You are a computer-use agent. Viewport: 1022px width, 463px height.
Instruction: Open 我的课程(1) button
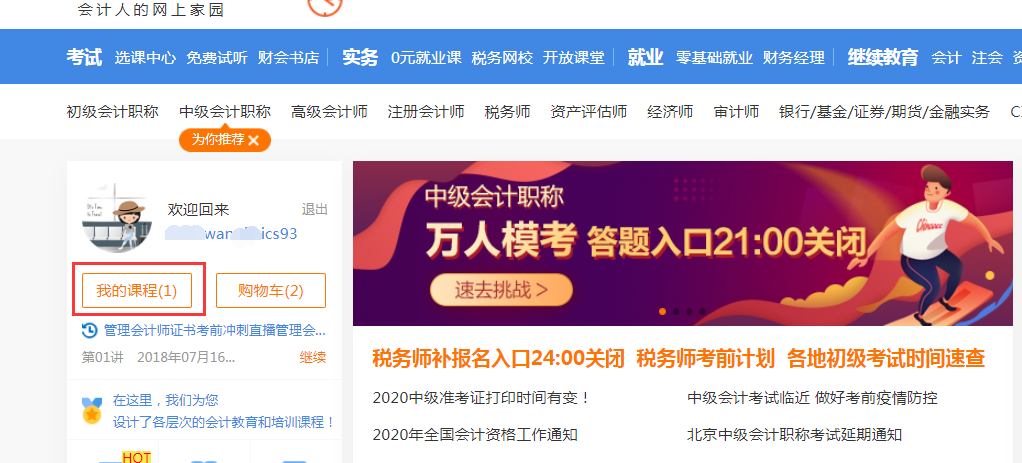(137, 291)
